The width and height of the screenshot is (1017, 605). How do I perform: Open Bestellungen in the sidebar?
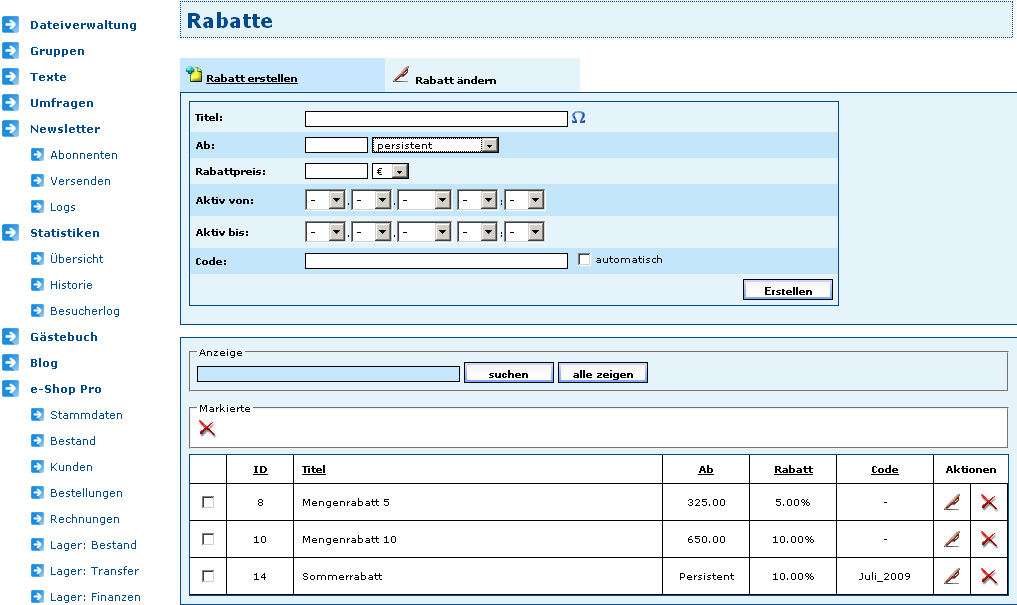point(86,493)
